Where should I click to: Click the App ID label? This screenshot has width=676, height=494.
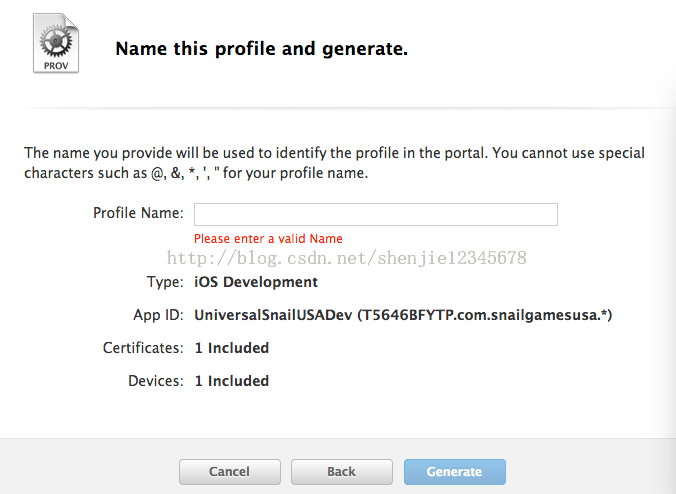(x=158, y=315)
